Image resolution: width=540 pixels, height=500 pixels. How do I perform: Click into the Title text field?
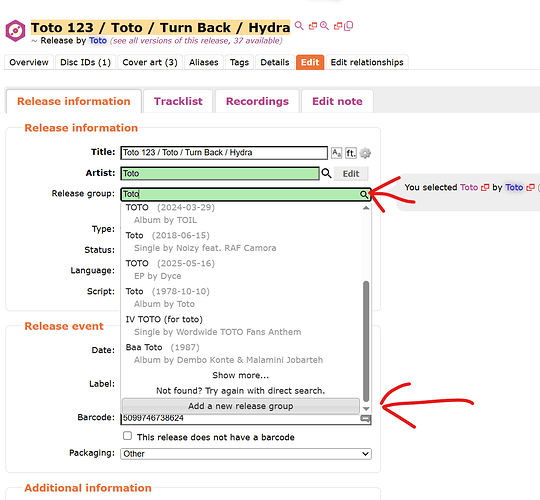pos(224,153)
